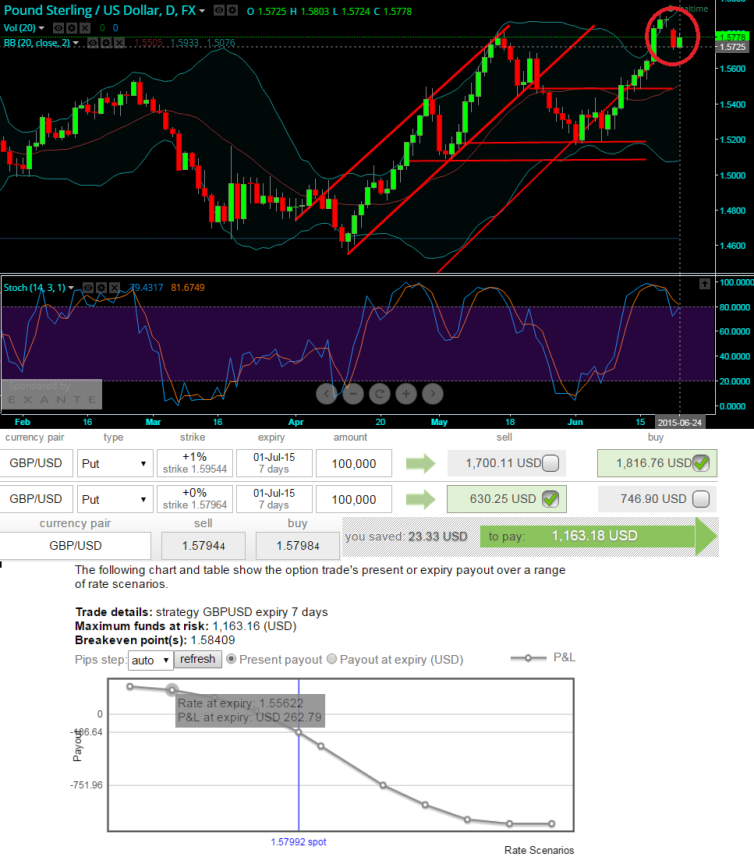The image size is (754, 857).
Task: Toggle visibility eye for Pound Sterling symbol
Action: click(x=218, y=10)
